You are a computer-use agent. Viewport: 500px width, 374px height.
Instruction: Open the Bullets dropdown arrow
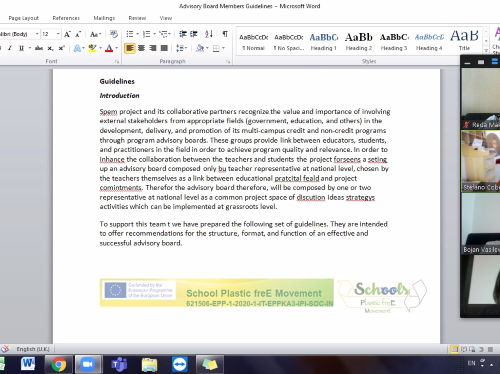tap(137, 34)
